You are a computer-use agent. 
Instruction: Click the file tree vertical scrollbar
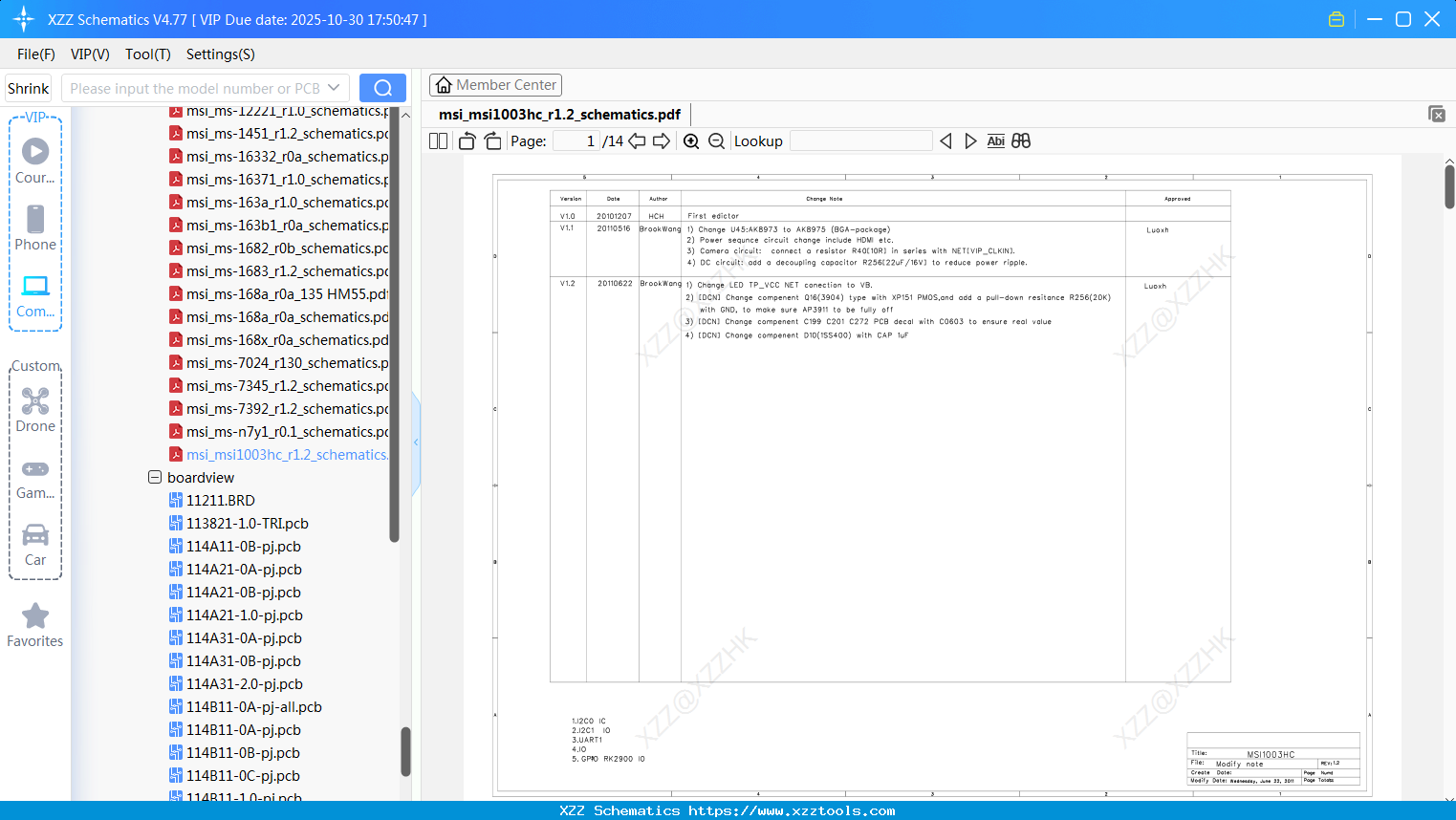[394, 325]
